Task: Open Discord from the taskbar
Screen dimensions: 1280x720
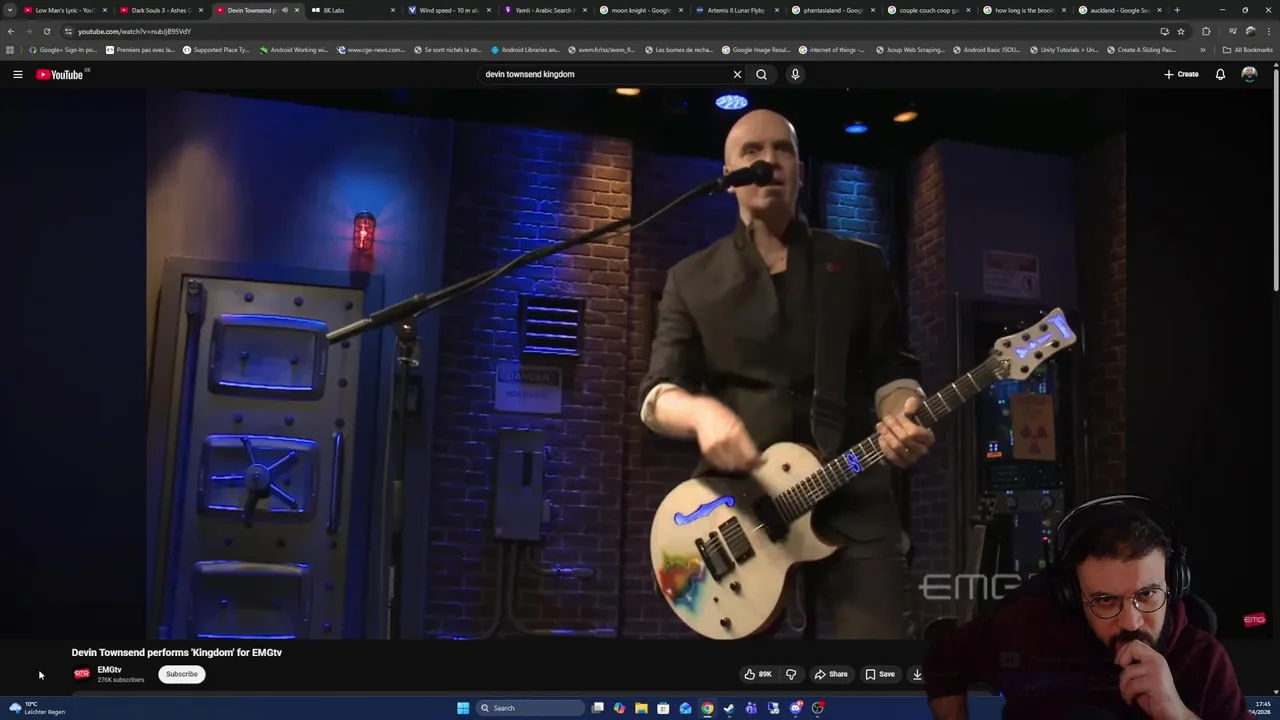Action: tap(795, 708)
